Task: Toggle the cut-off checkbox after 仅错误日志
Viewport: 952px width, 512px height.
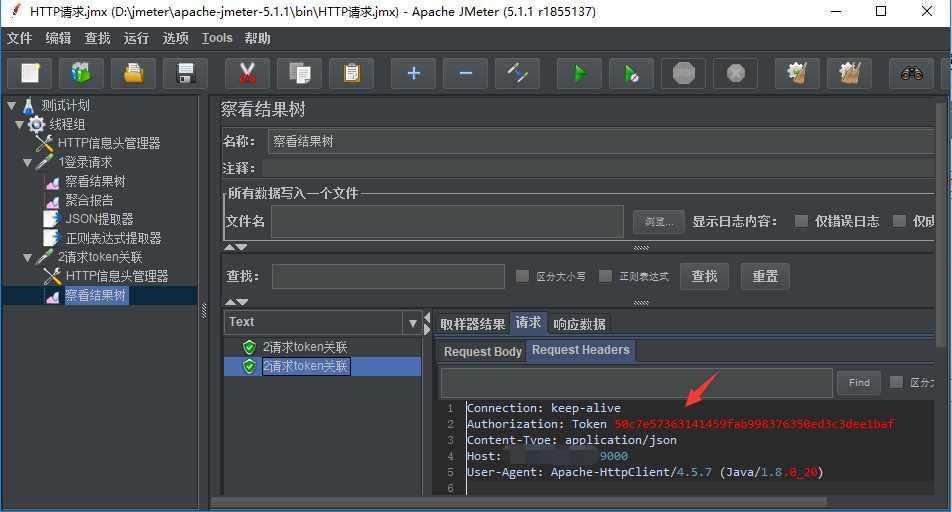Action: 899,221
